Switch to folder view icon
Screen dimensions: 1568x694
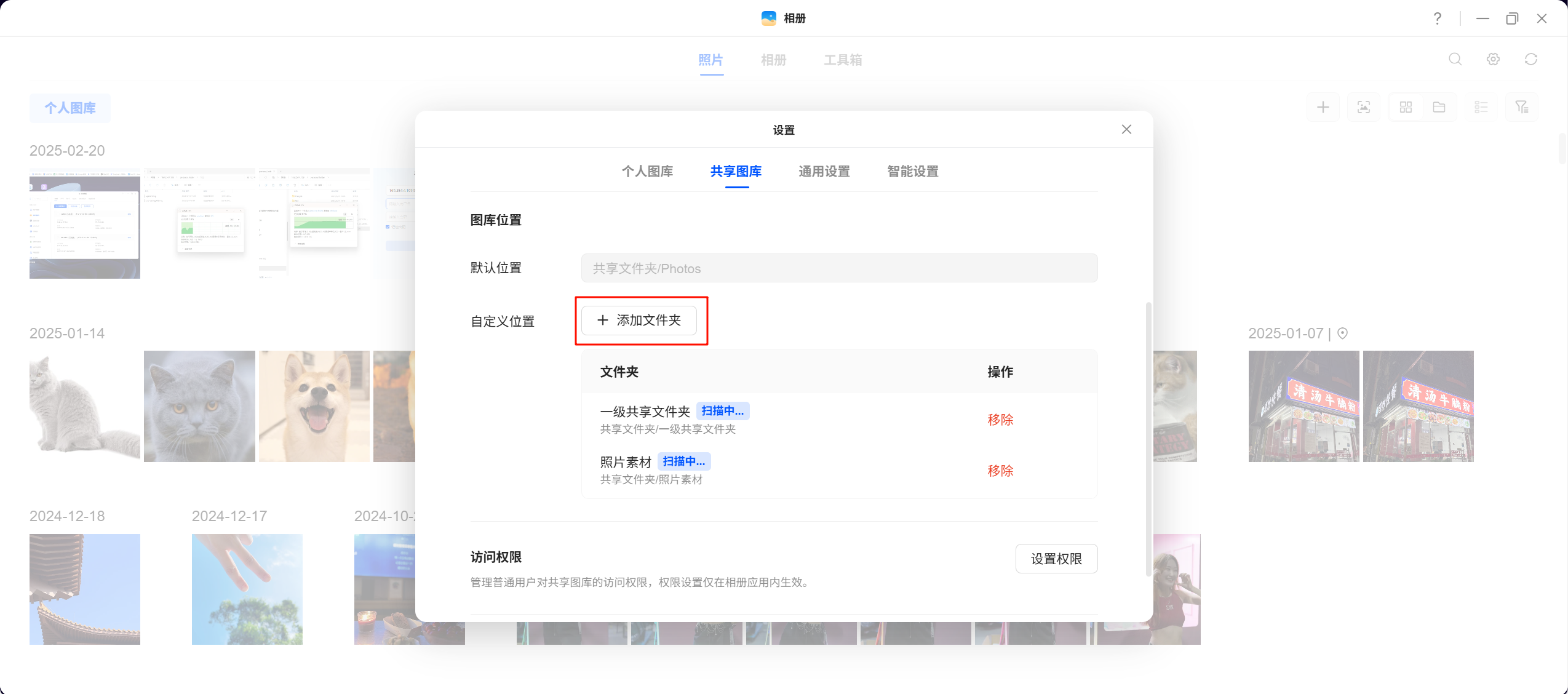click(x=1439, y=108)
